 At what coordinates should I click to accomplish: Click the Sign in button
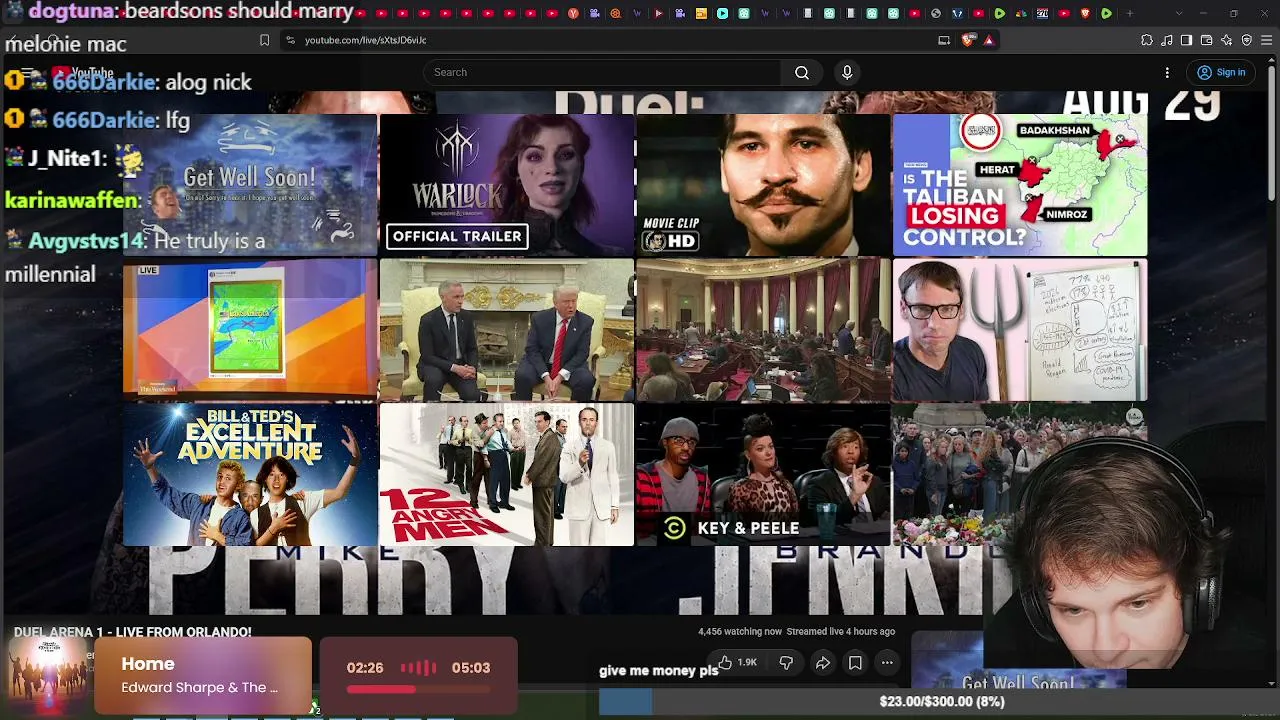click(x=1222, y=72)
